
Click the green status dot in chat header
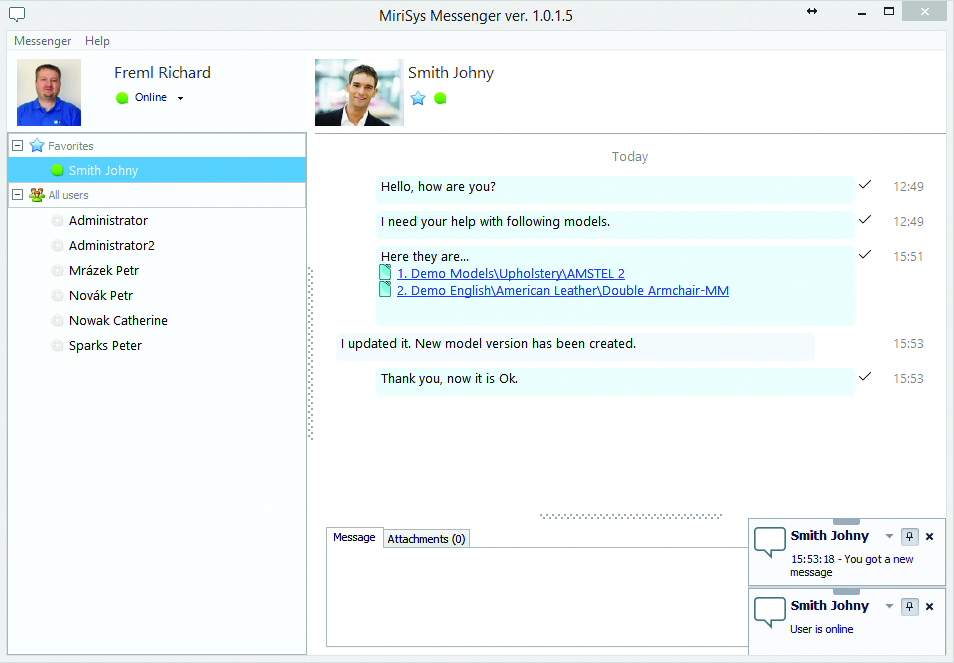coord(440,98)
